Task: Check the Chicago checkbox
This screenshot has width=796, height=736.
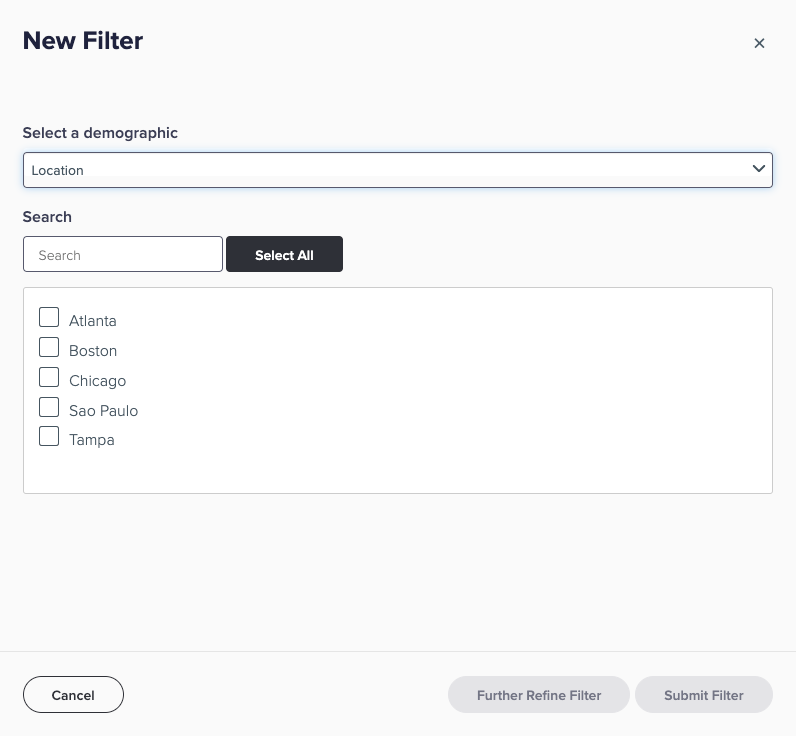Action: (x=49, y=377)
